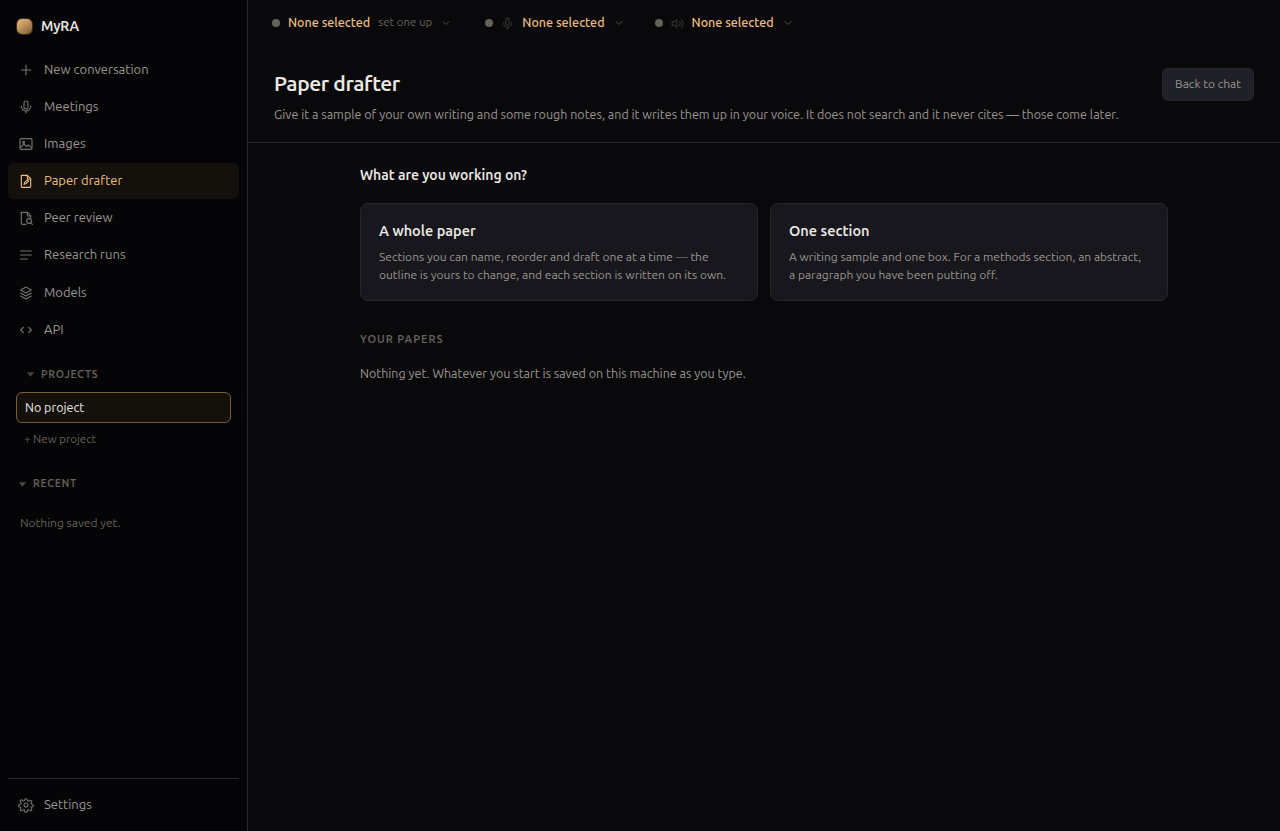This screenshot has height=831, width=1280.
Task: Open the API section code icon
Action: pos(26,330)
